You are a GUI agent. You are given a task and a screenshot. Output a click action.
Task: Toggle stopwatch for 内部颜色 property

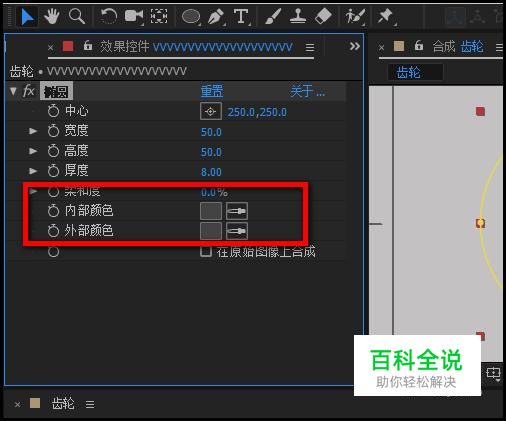click(x=53, y=211)
